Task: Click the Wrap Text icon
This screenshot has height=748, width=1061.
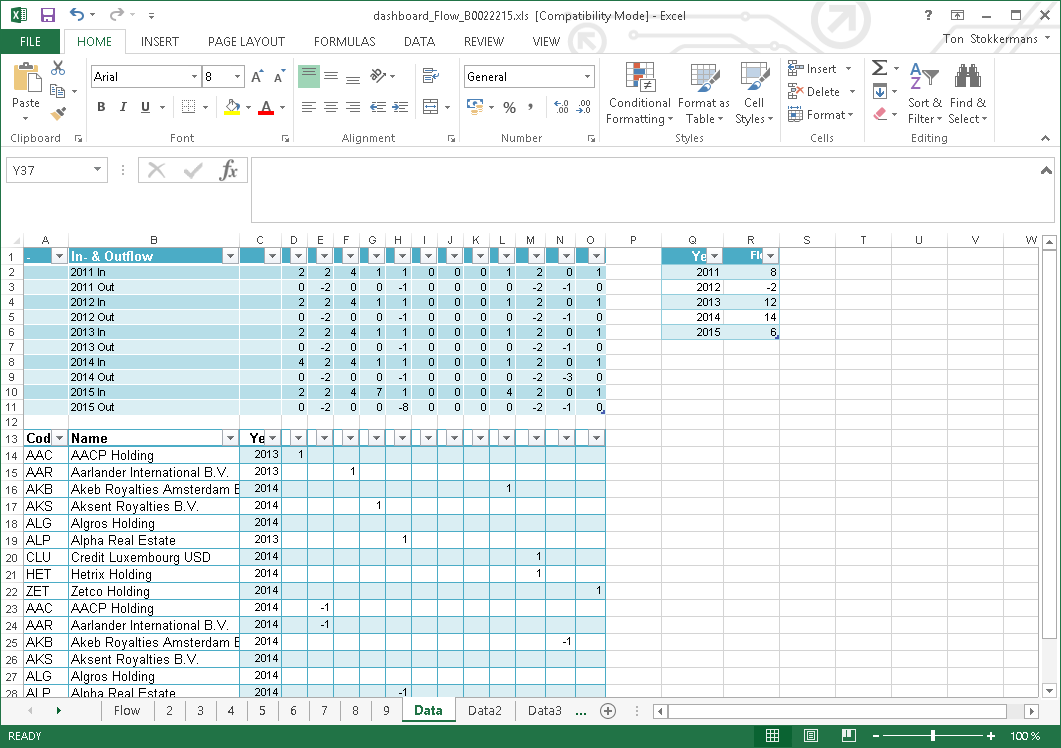Action: pos(430,76)
